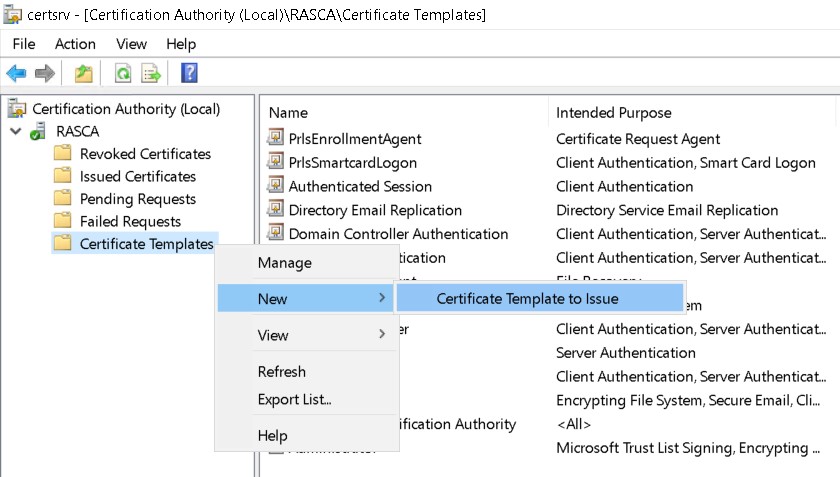Click the Export List toolbar icon
840x477 pixels.
point(151,73)
